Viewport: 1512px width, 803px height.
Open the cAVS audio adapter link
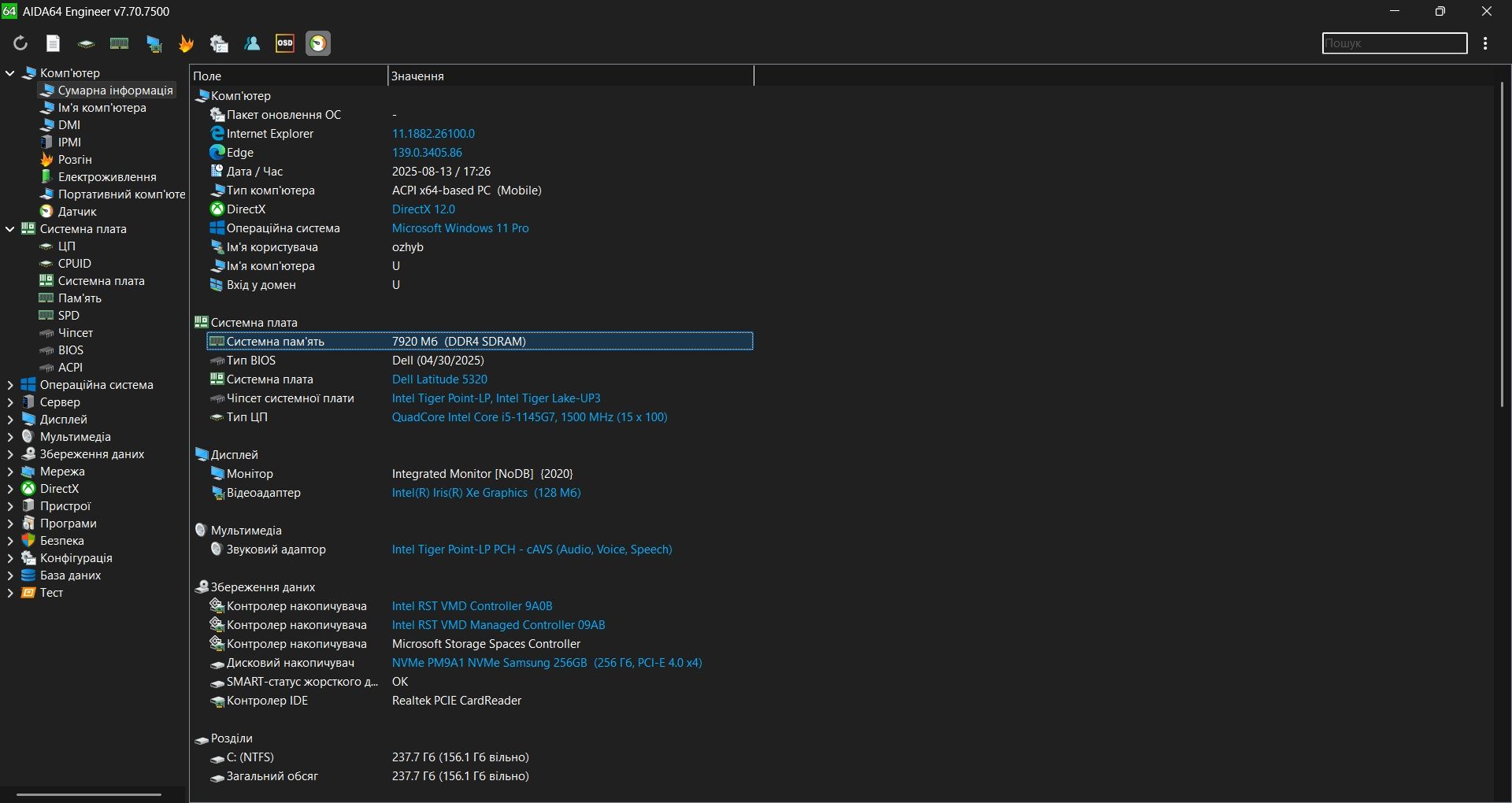click(x=532, y=550)
